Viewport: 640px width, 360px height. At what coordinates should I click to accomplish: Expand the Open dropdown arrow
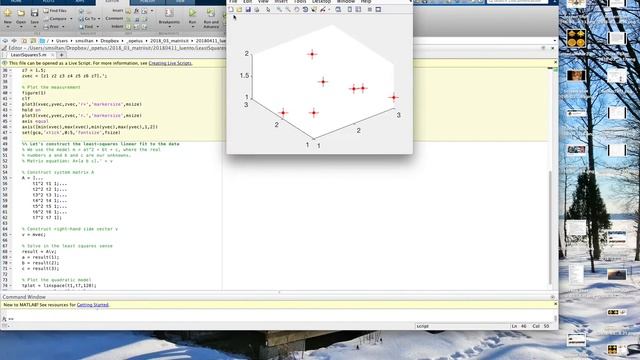coord(21,27)
